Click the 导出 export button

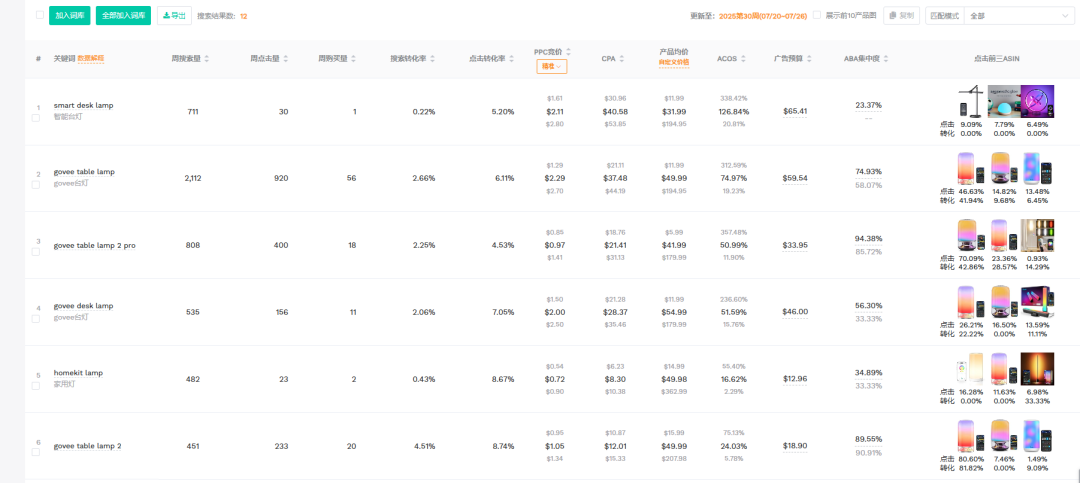pos(174,16)
